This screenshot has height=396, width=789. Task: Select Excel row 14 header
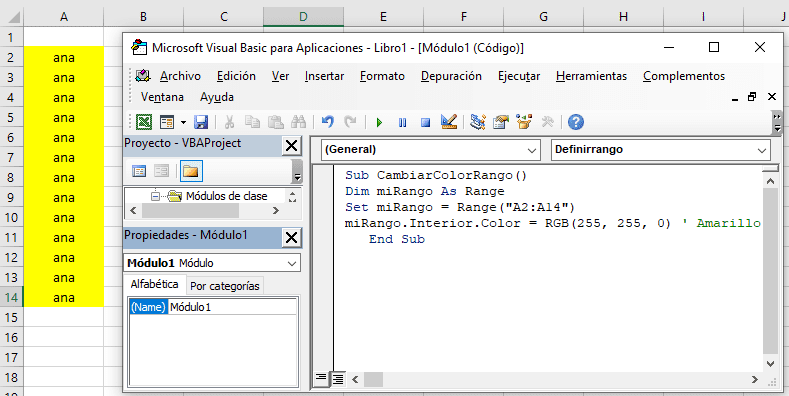(x=12, y=297)
